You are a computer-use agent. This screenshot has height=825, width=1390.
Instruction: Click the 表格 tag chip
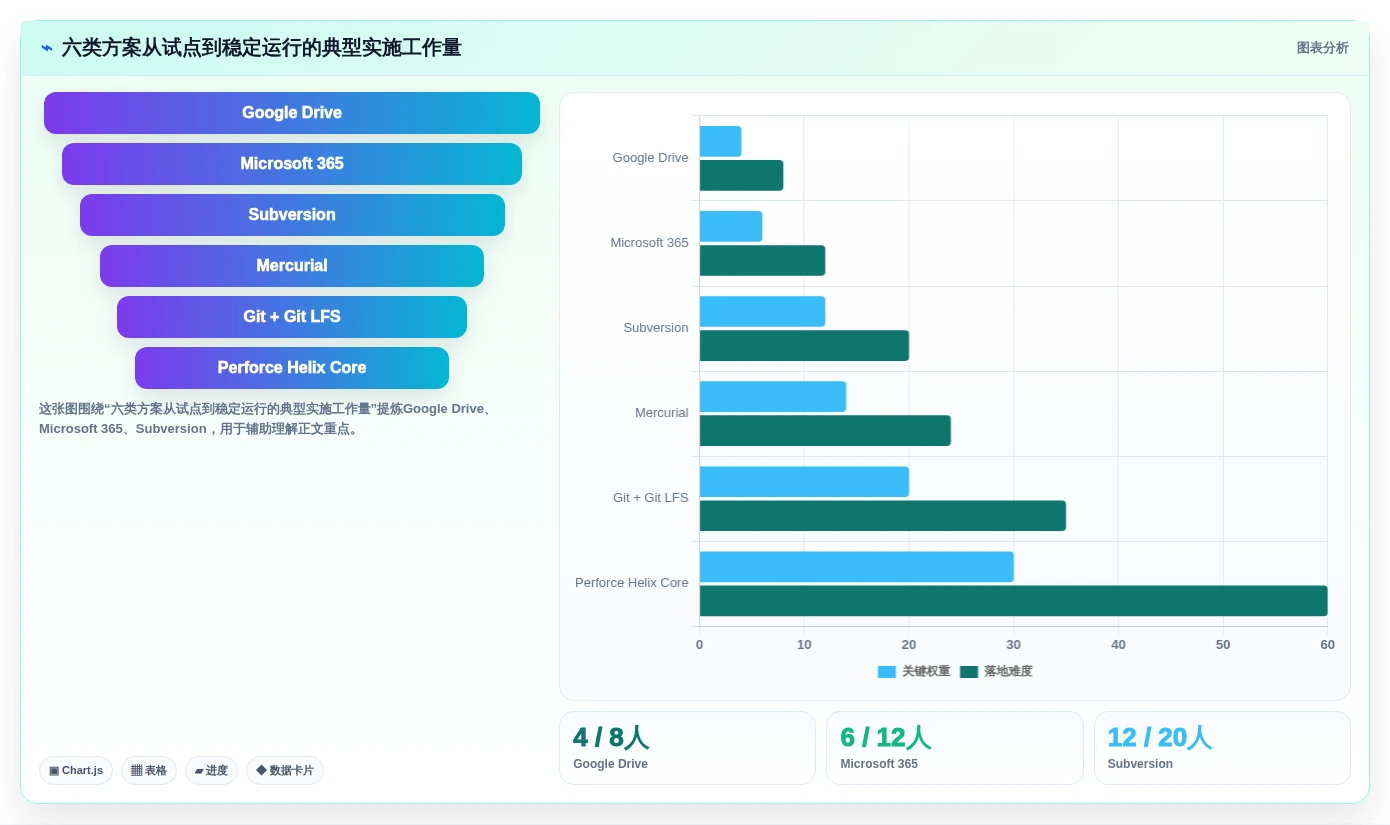[x=149, y=771]
